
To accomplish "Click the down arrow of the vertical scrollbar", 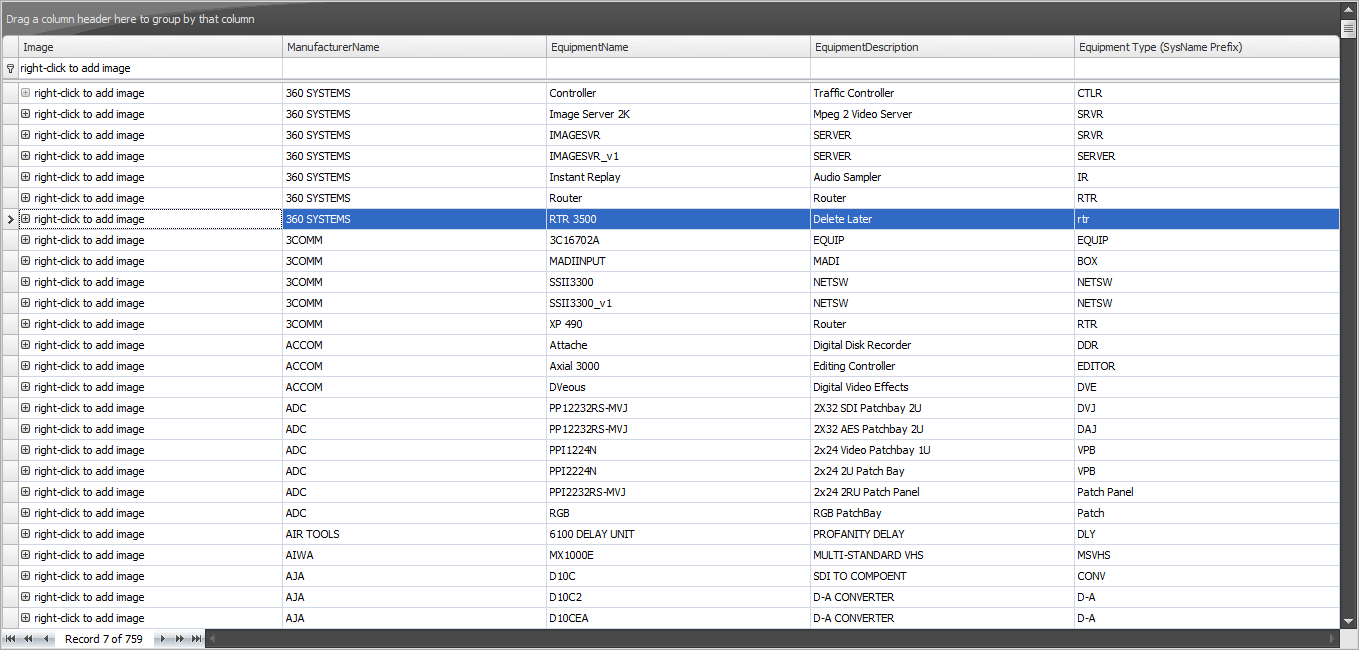I will pyautogui.click(x=1348, y=621).
